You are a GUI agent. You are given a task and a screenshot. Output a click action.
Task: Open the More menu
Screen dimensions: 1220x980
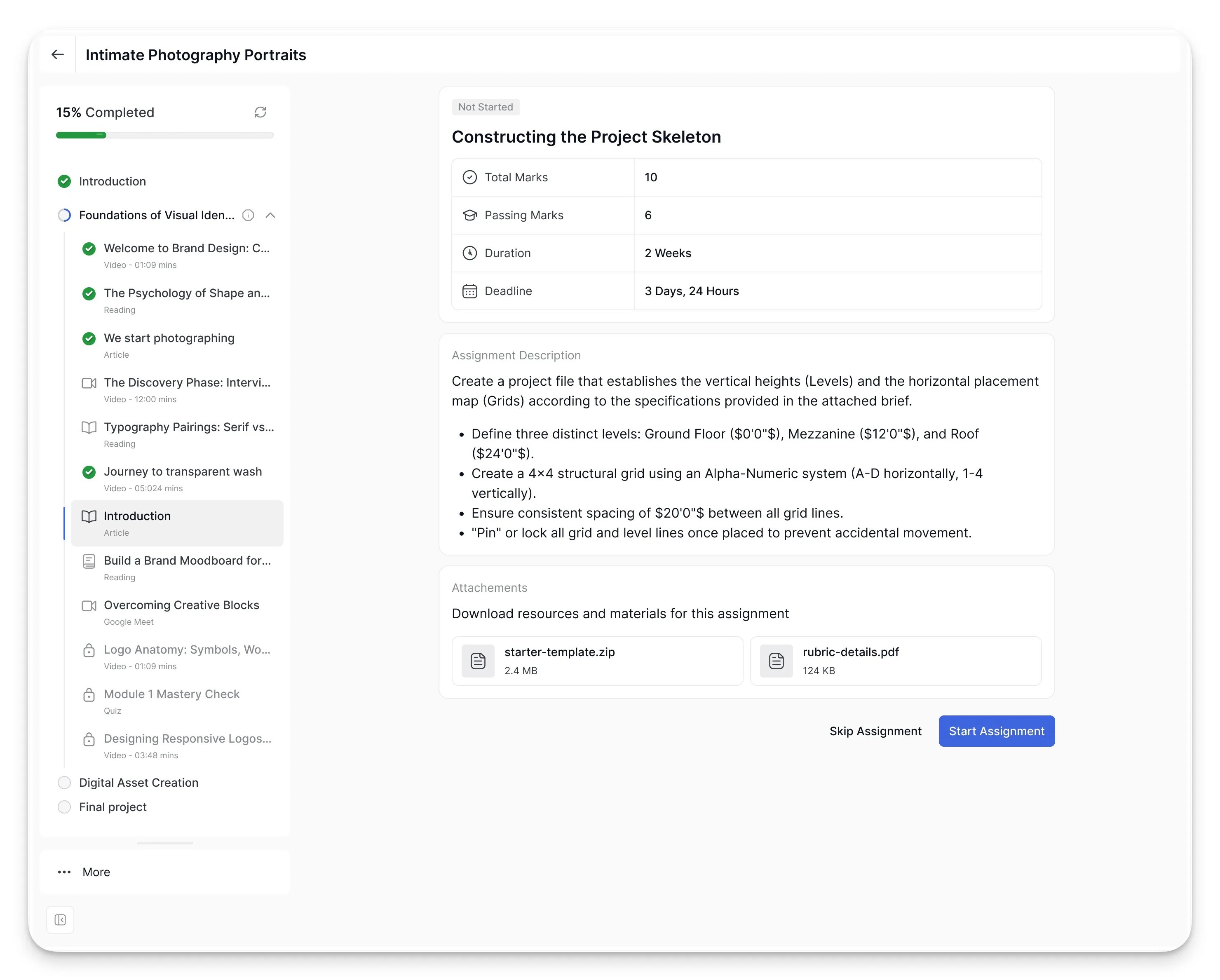pyautogui.click(x=165, y=872)
